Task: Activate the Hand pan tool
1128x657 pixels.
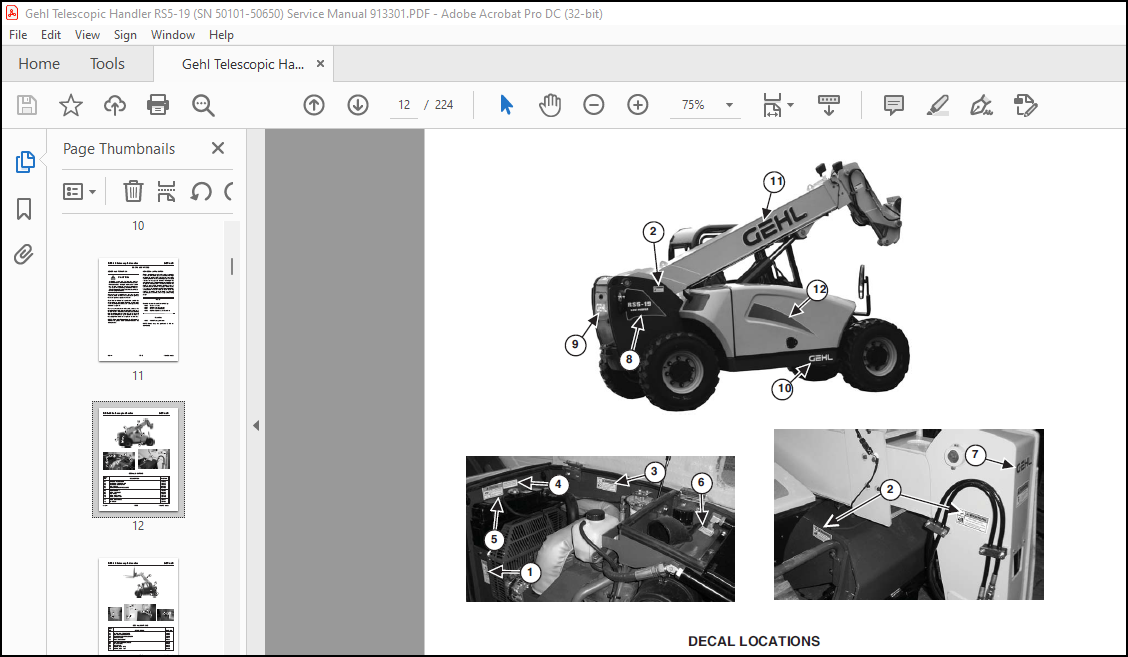Action: click(x=550, y=105)
